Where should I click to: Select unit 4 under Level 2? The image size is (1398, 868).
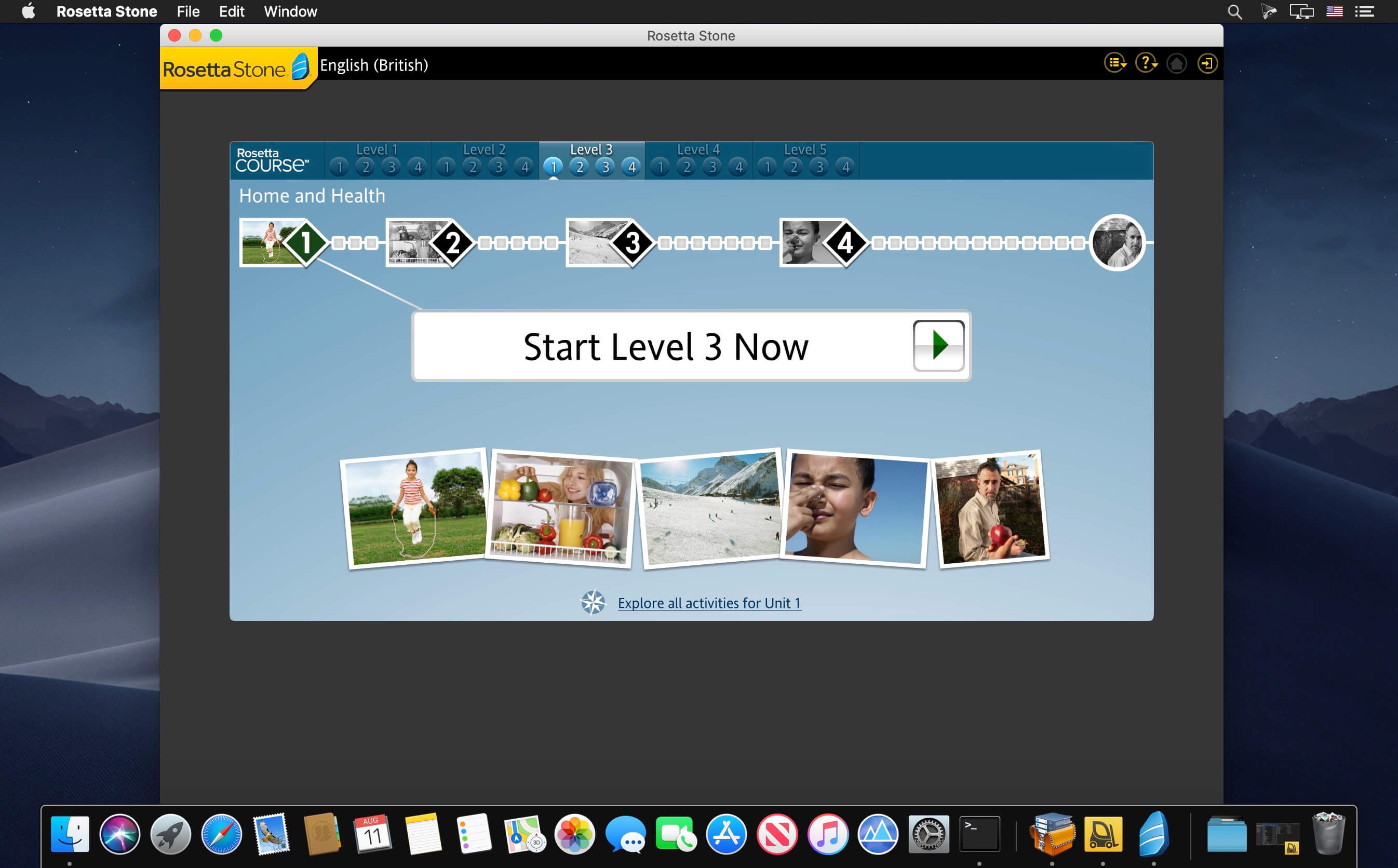tap(525, 167)
